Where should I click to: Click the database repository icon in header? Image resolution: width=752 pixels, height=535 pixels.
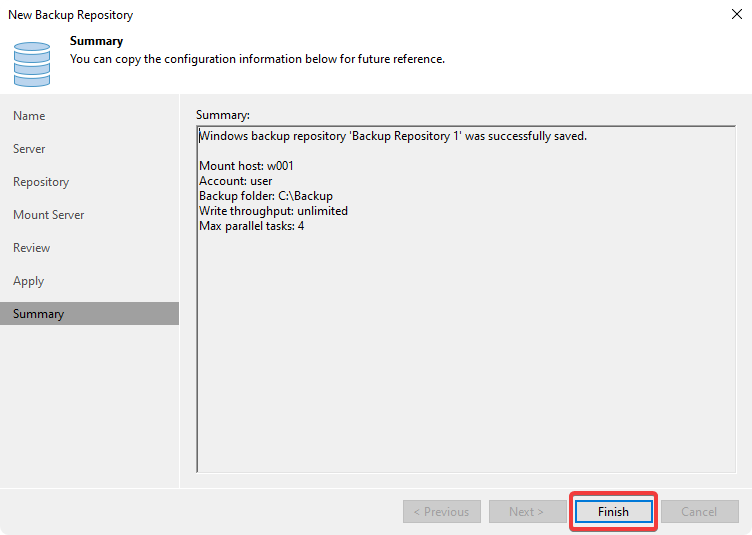pos(32,62)
